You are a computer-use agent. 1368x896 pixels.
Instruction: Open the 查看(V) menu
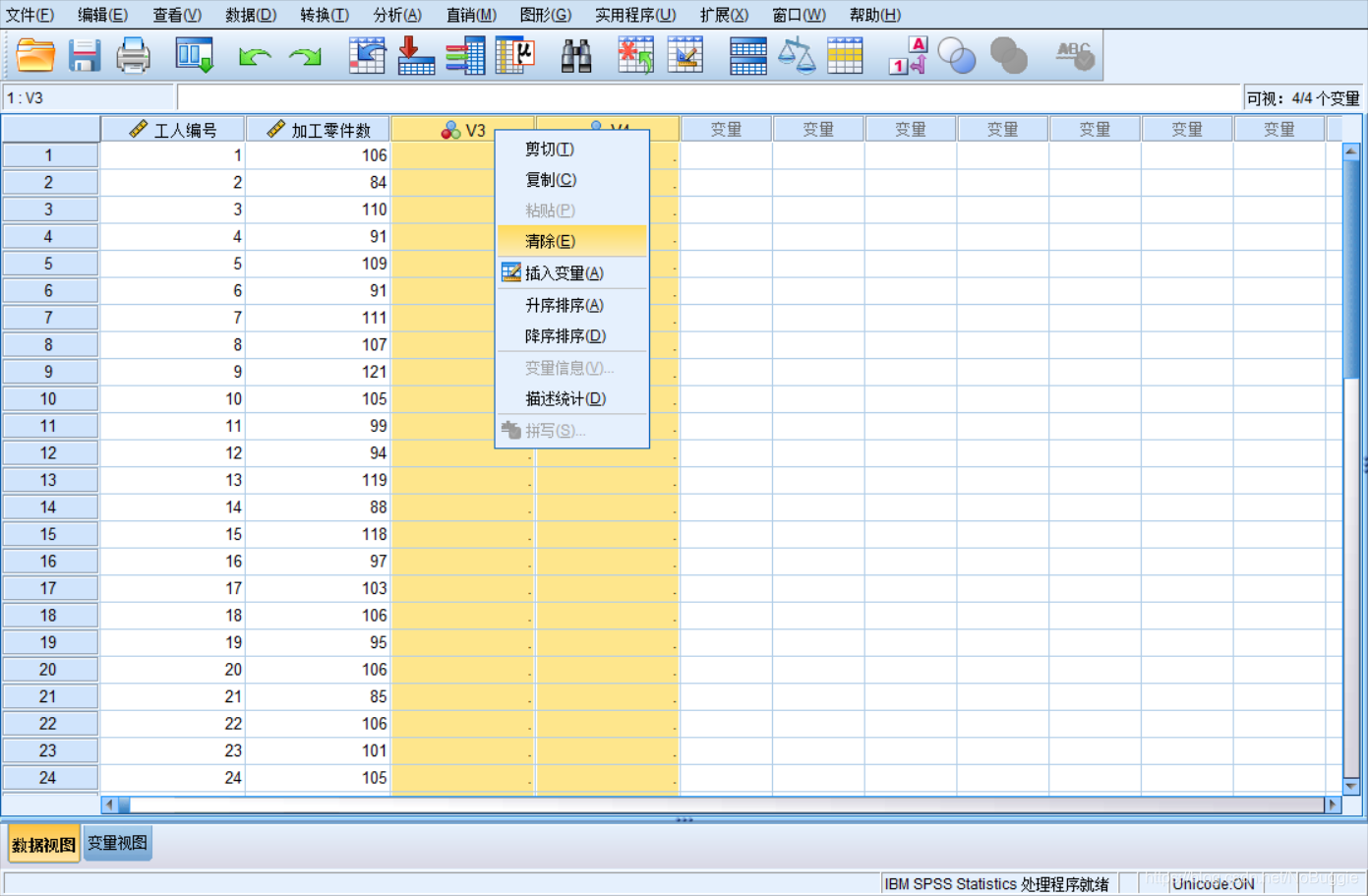pyautogui.click(x=177, y=15)
